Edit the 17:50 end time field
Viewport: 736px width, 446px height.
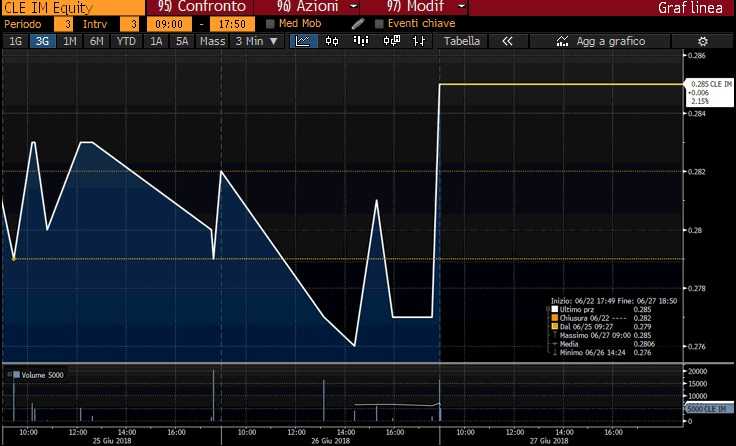[x=232, y=24]
